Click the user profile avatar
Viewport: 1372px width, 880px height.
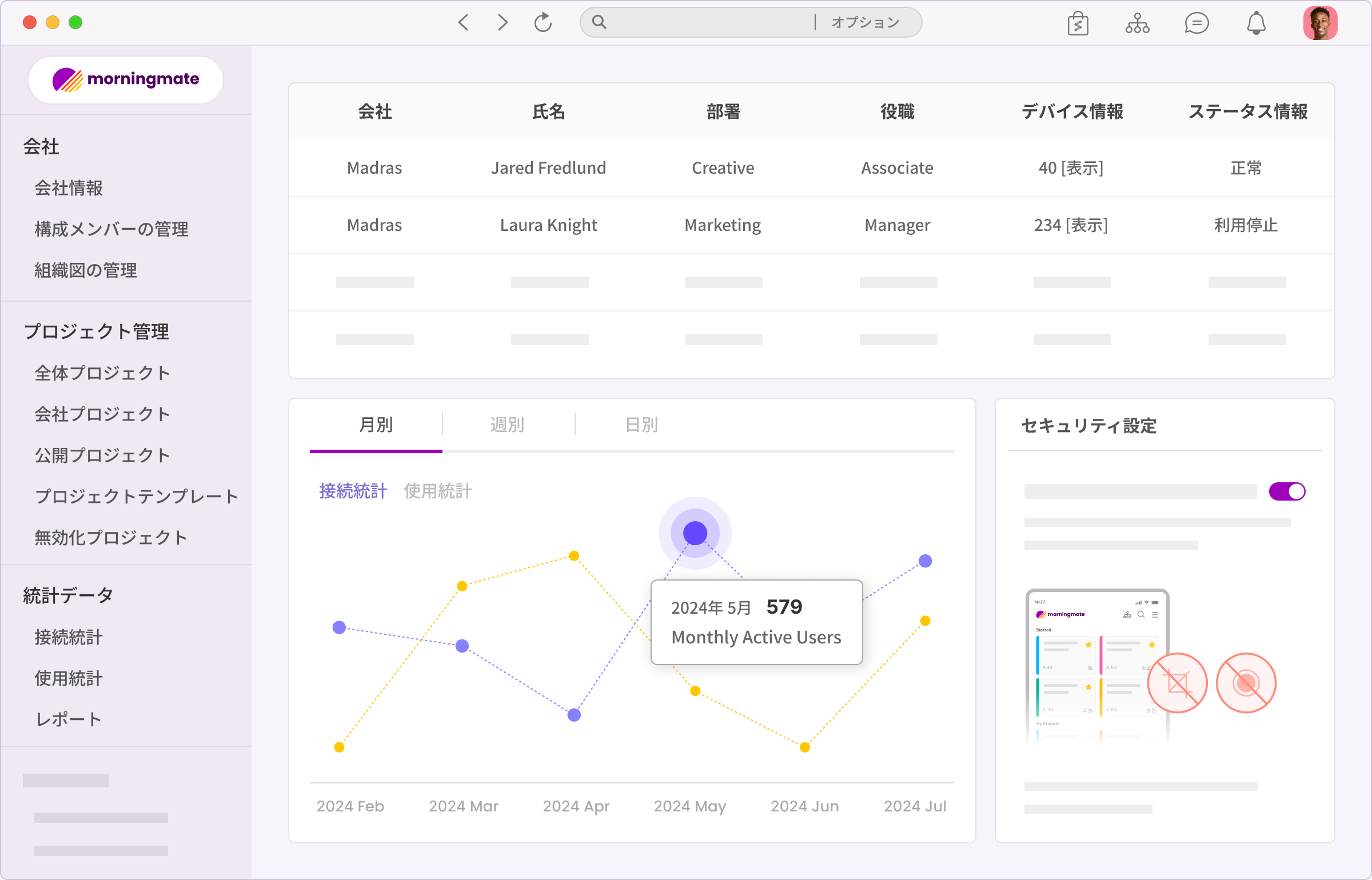(1320, 23)
